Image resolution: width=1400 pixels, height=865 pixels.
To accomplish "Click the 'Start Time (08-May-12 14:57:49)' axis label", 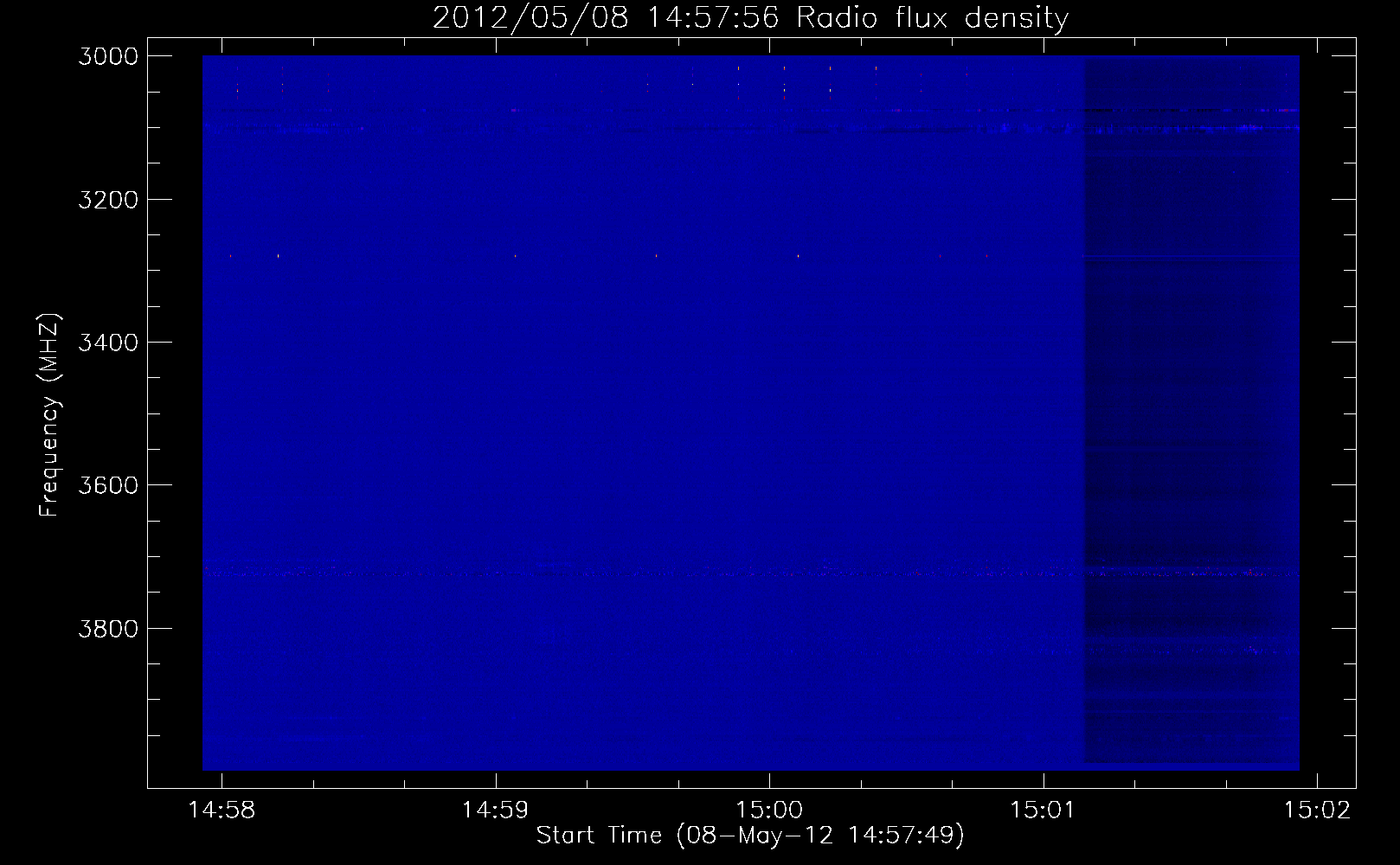I will 750,836.
